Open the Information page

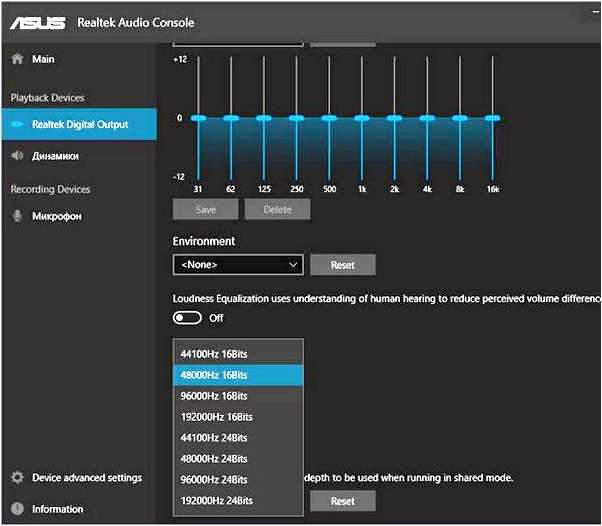(79, 508)
